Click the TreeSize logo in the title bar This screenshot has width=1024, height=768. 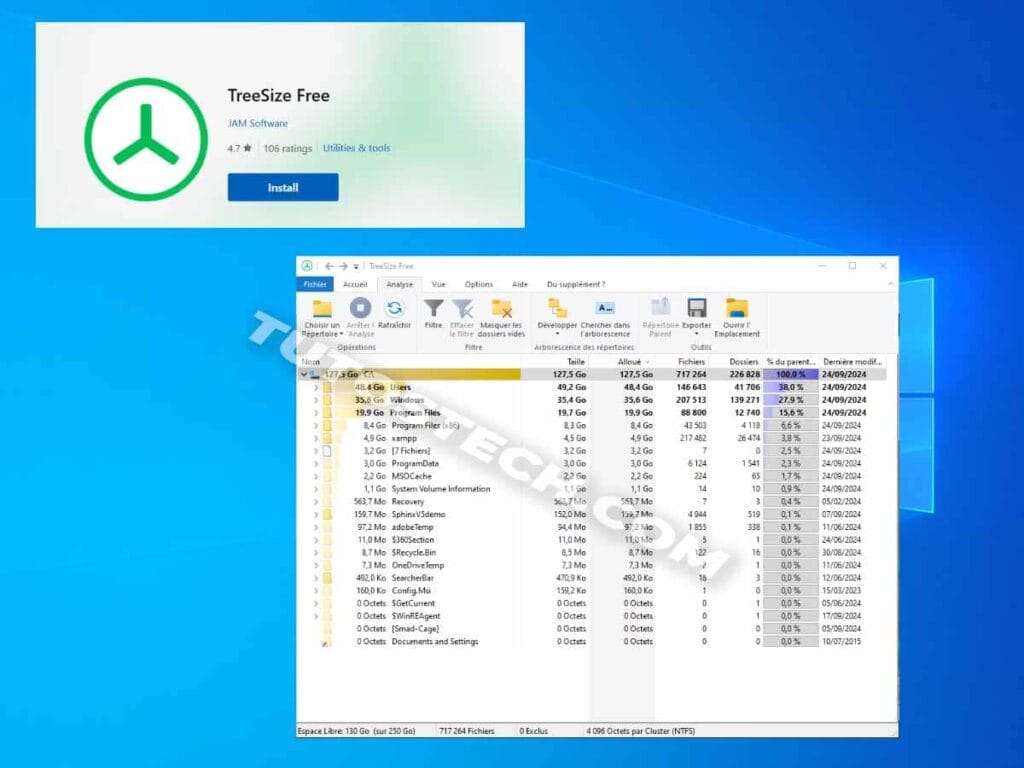(308, 266)
